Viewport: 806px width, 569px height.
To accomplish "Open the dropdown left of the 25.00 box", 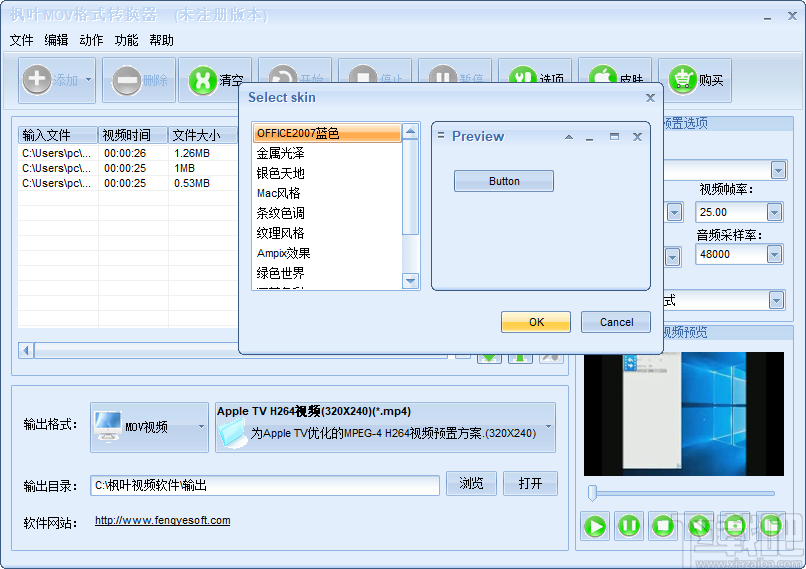I will click(674, 212).
